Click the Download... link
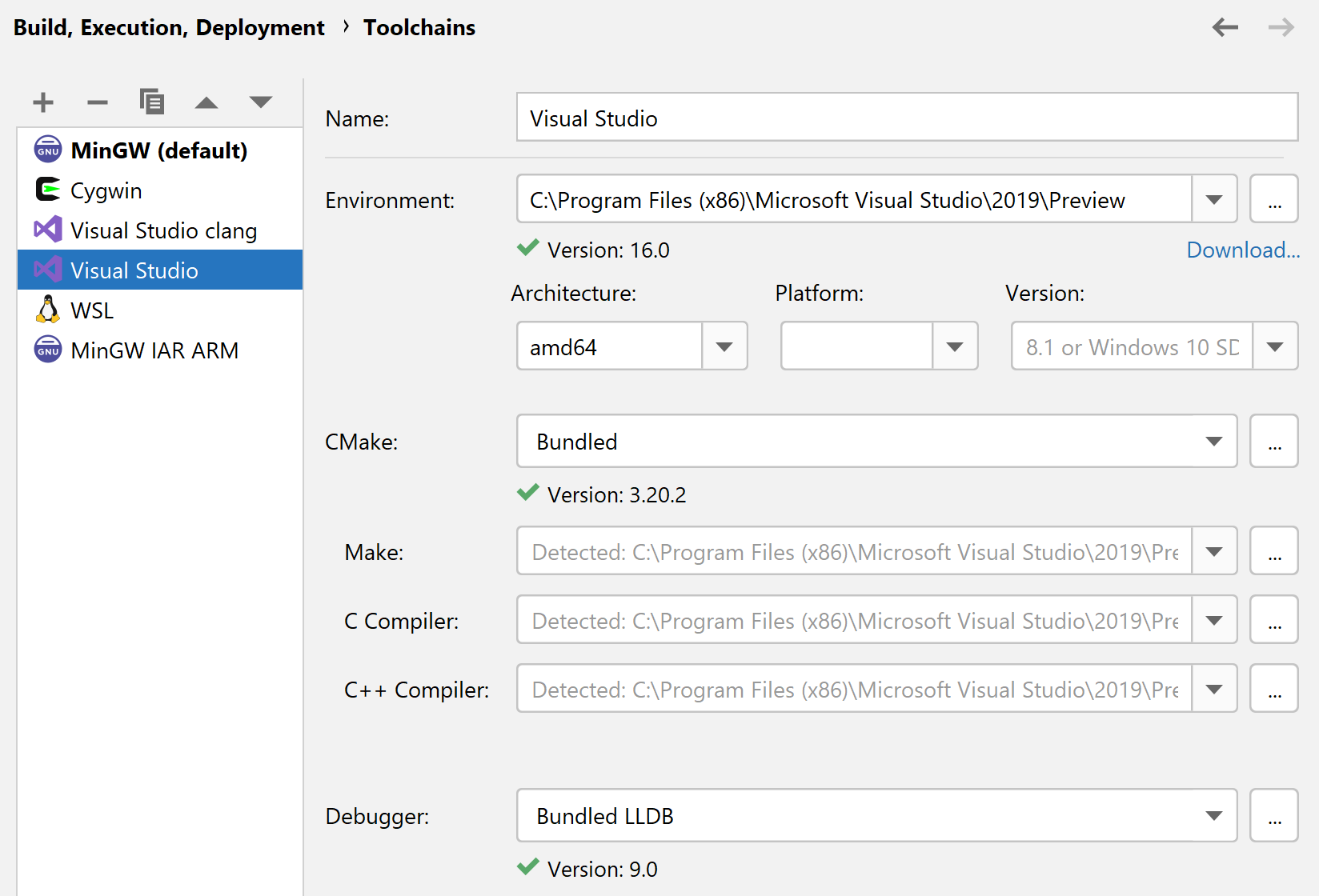 tap(1242, 250)
